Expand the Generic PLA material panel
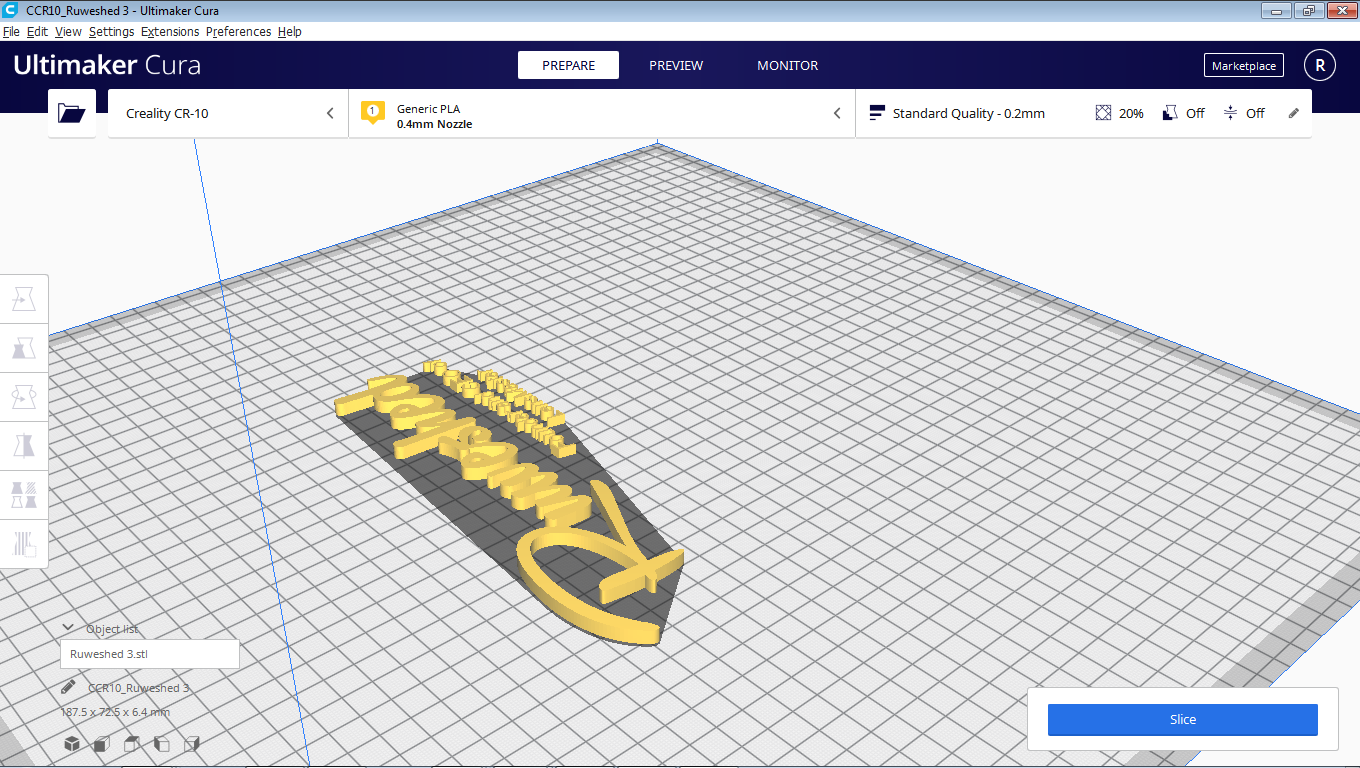 pos(837,113)
